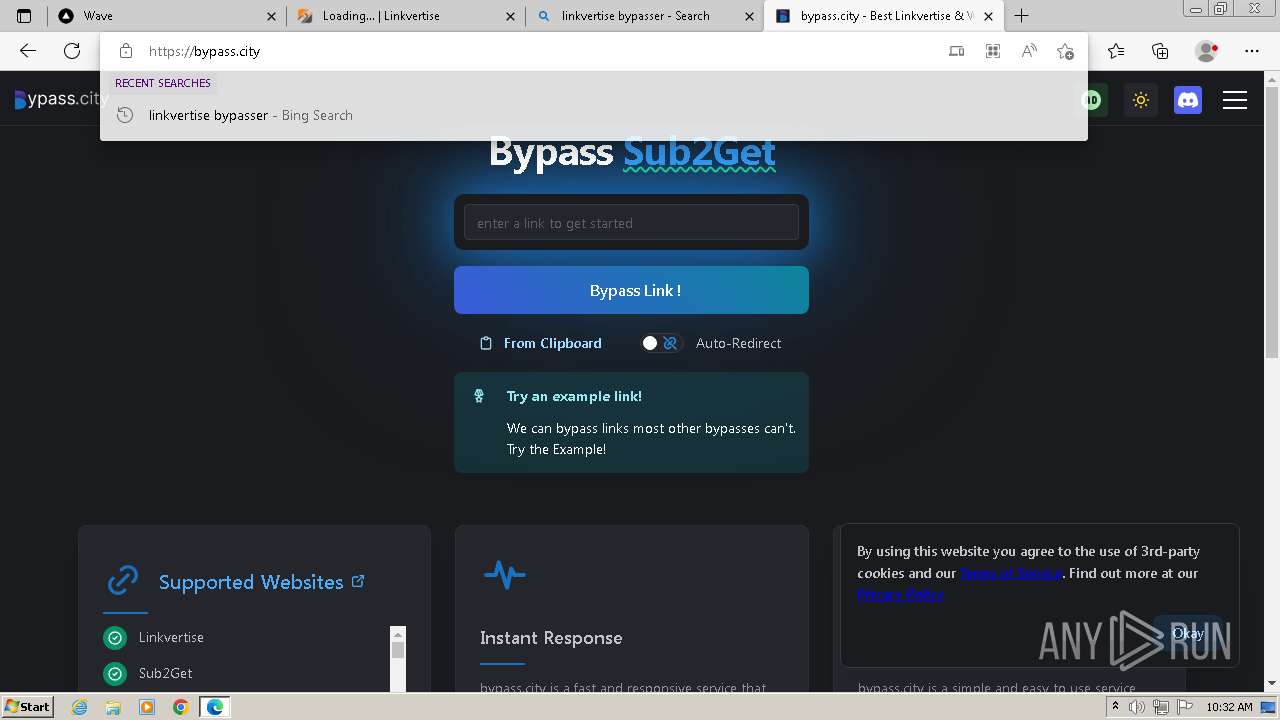Screen dimensions: 1280x720
Task: Open the Edge tab actions menu
Action: click(24, 16)
